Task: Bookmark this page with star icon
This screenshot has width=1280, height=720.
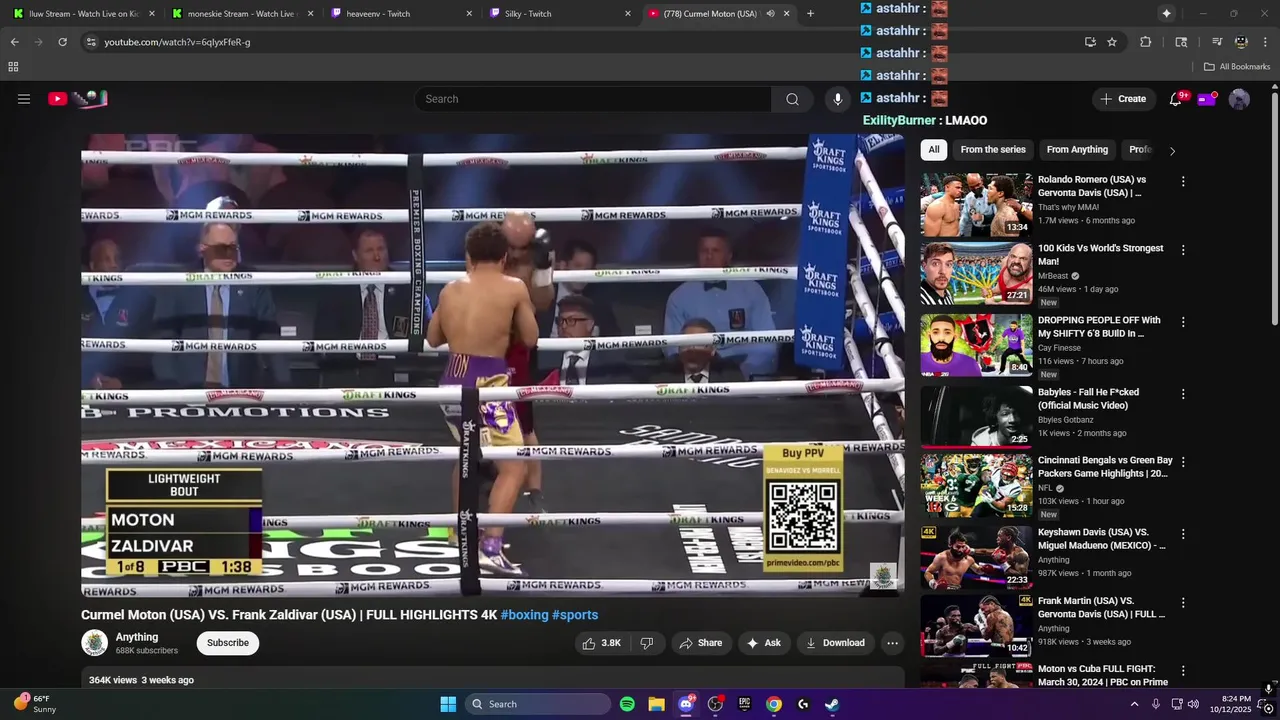Action: 1112,42
